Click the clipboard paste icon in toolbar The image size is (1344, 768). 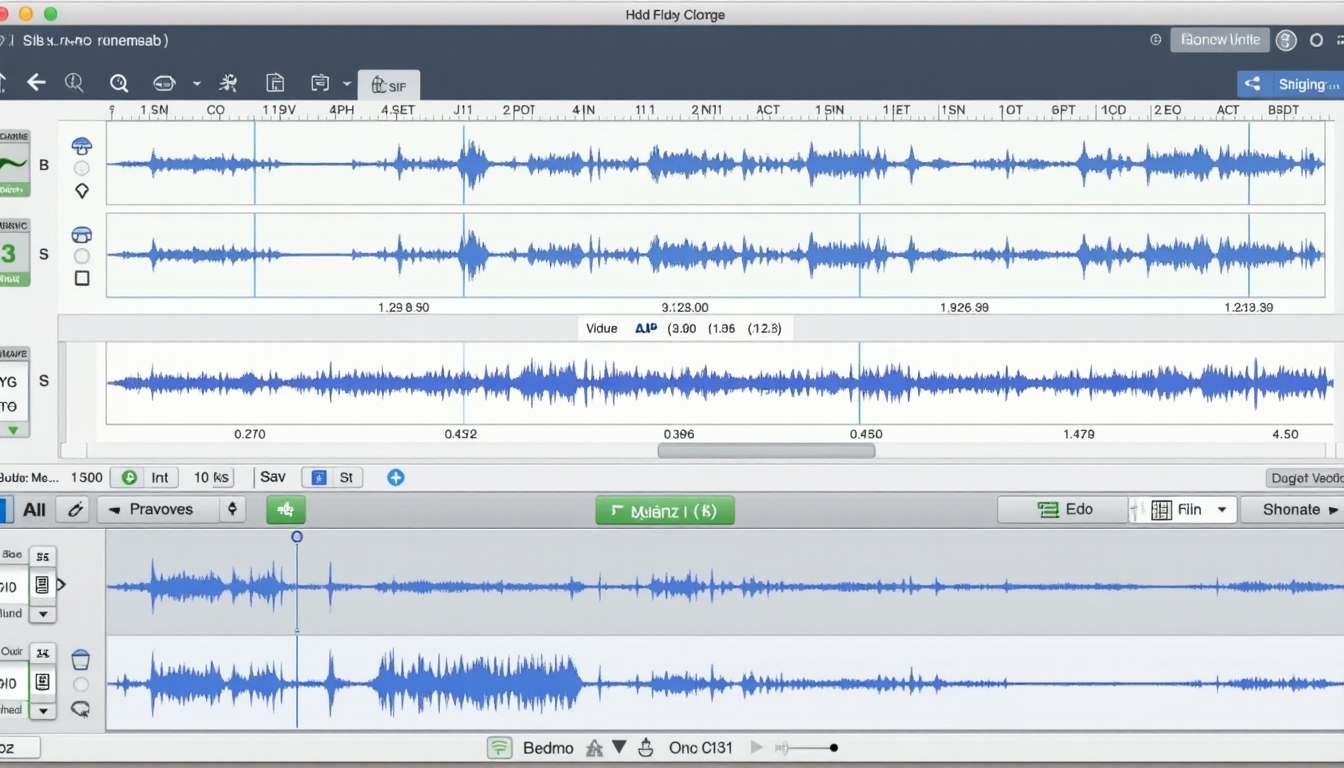pyautogui.click(x=320, y=83)
